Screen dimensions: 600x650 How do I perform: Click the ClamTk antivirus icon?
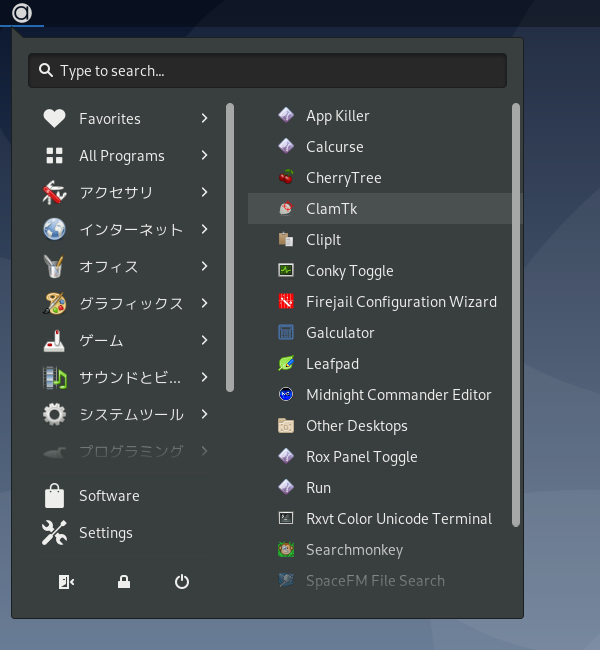pos(286,209)
